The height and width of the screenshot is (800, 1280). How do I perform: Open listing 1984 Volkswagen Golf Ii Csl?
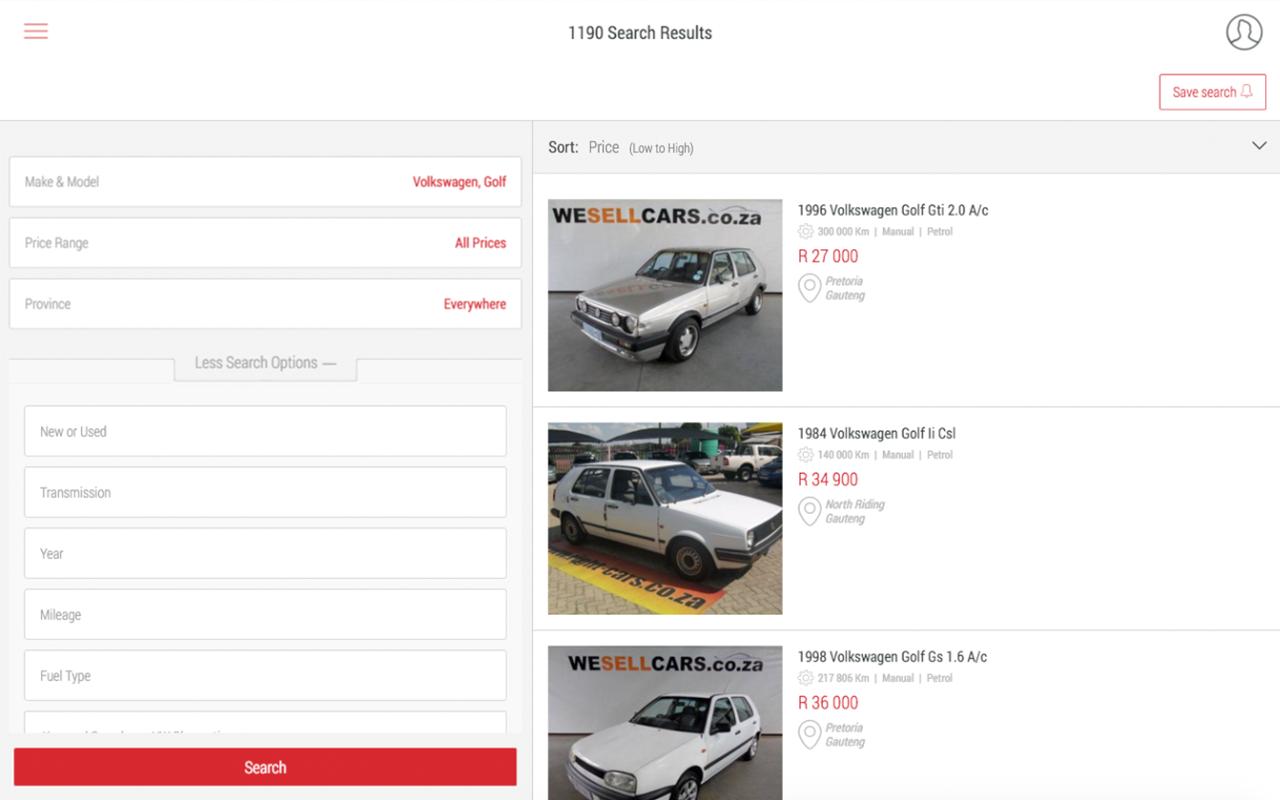pos(877,433)
